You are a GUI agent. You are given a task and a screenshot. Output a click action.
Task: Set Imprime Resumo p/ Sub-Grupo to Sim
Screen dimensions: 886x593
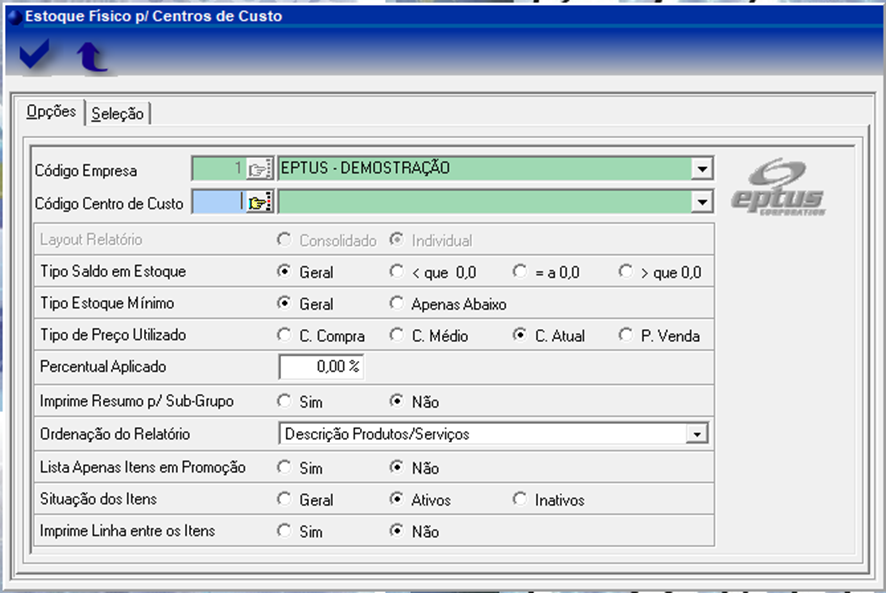click(284, 402)
